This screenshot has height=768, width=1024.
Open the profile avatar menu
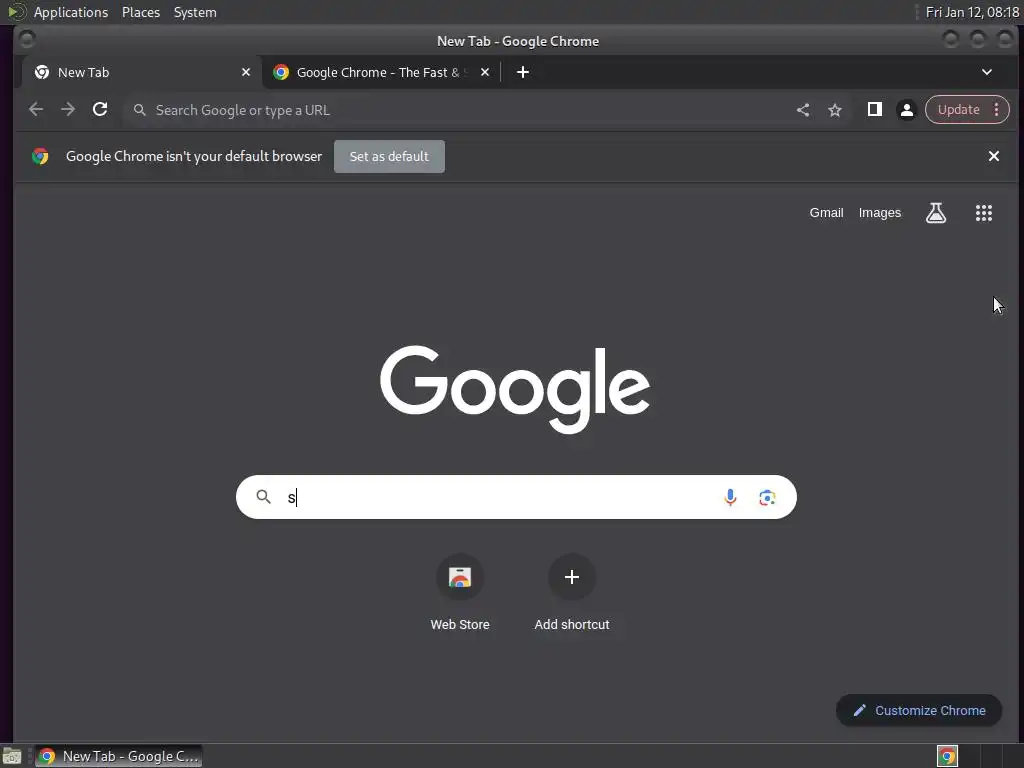tap(906, 110)
